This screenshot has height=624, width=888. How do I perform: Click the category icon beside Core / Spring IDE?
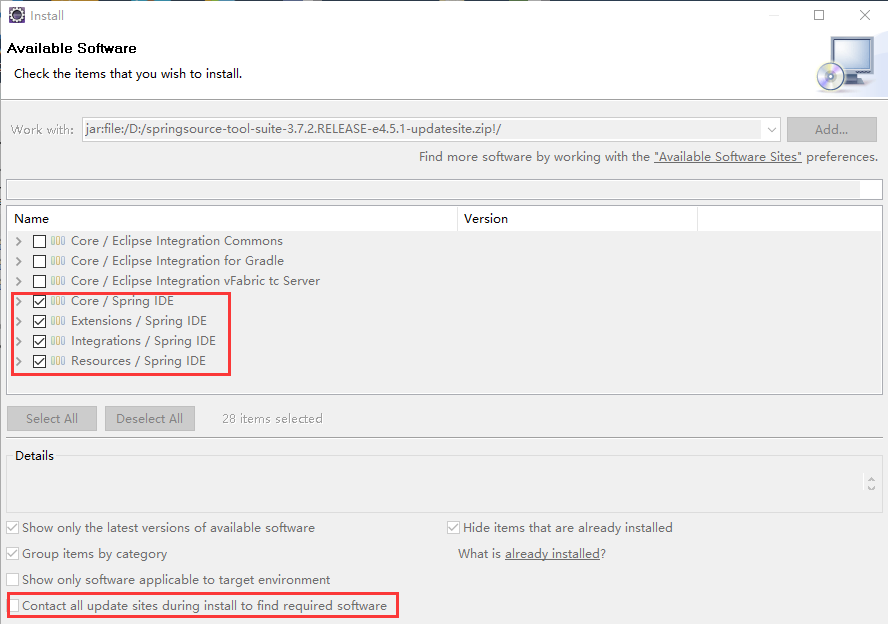click(58, 301)
